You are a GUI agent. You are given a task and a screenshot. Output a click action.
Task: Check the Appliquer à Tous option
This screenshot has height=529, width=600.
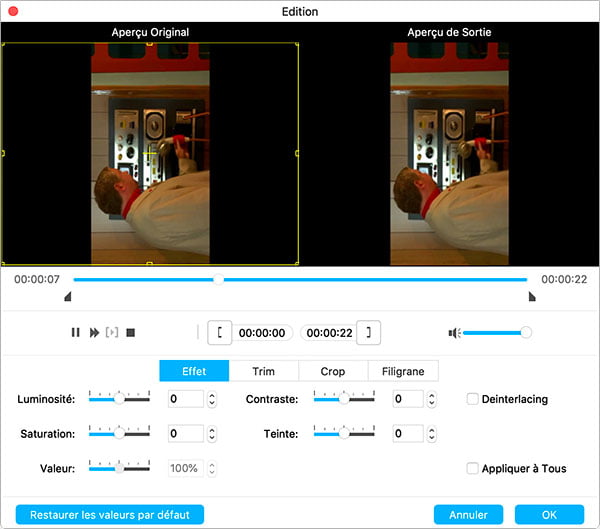point(473,468)
